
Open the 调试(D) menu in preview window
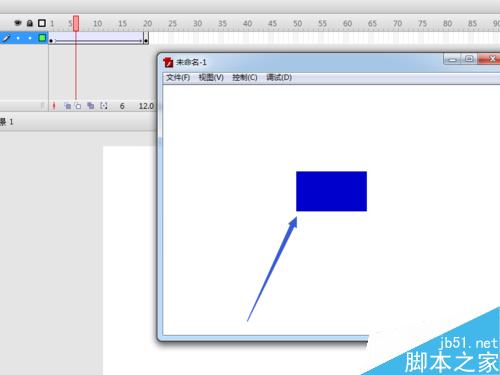click(x=279, y=77)
